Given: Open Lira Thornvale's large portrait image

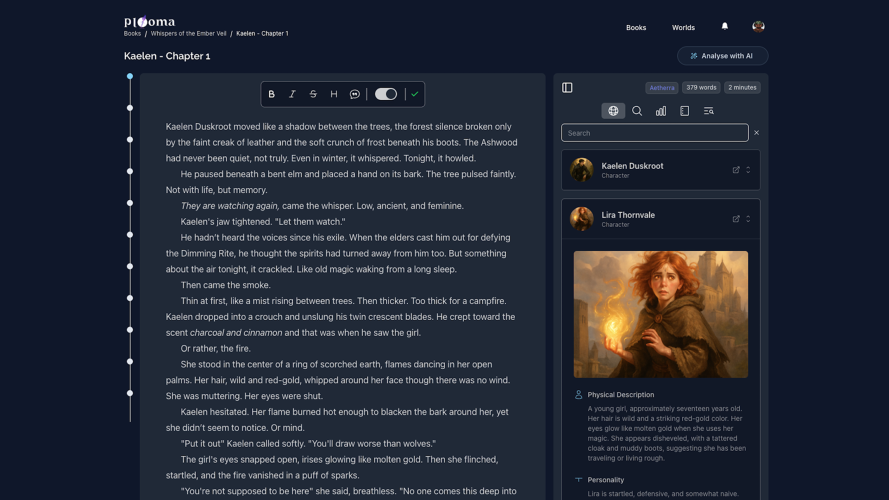Looking at the screenshot, I should [x=661, y=314].
